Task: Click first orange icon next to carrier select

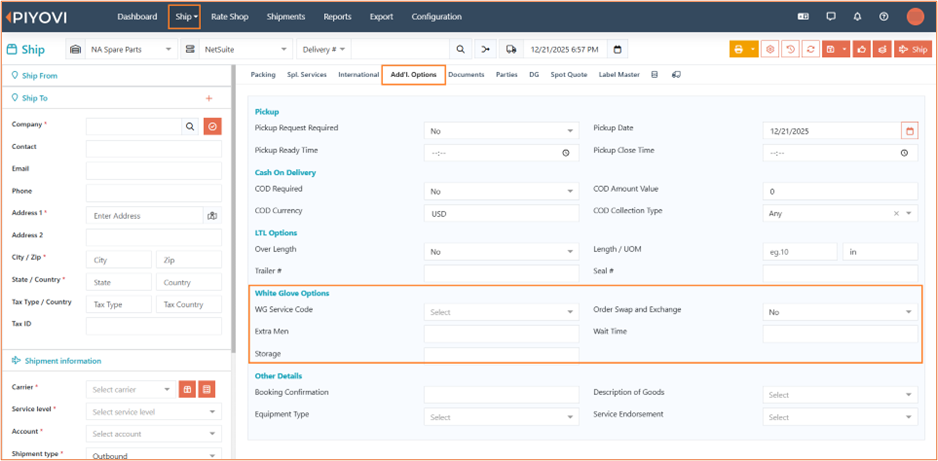Action: coord(187,389)
